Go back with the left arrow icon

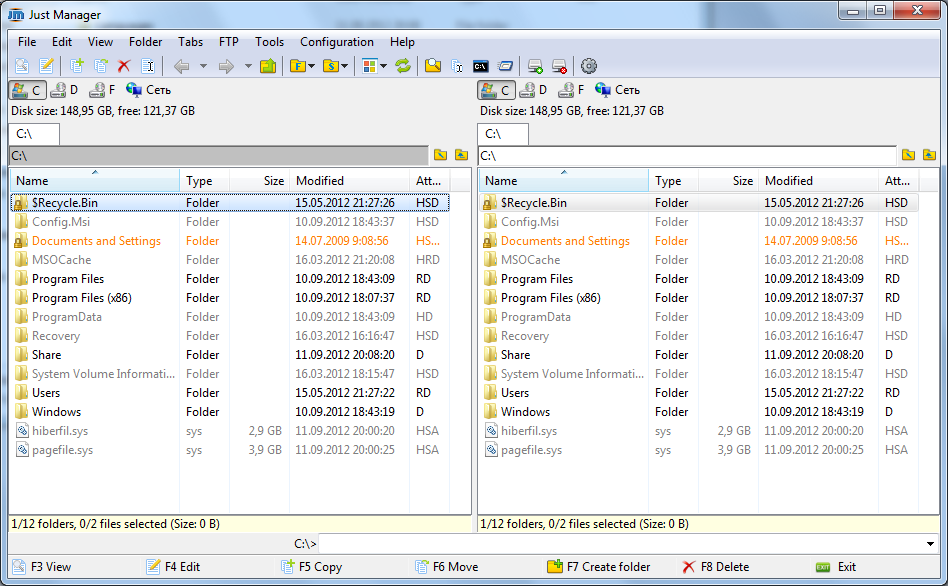tap(181, 66)
